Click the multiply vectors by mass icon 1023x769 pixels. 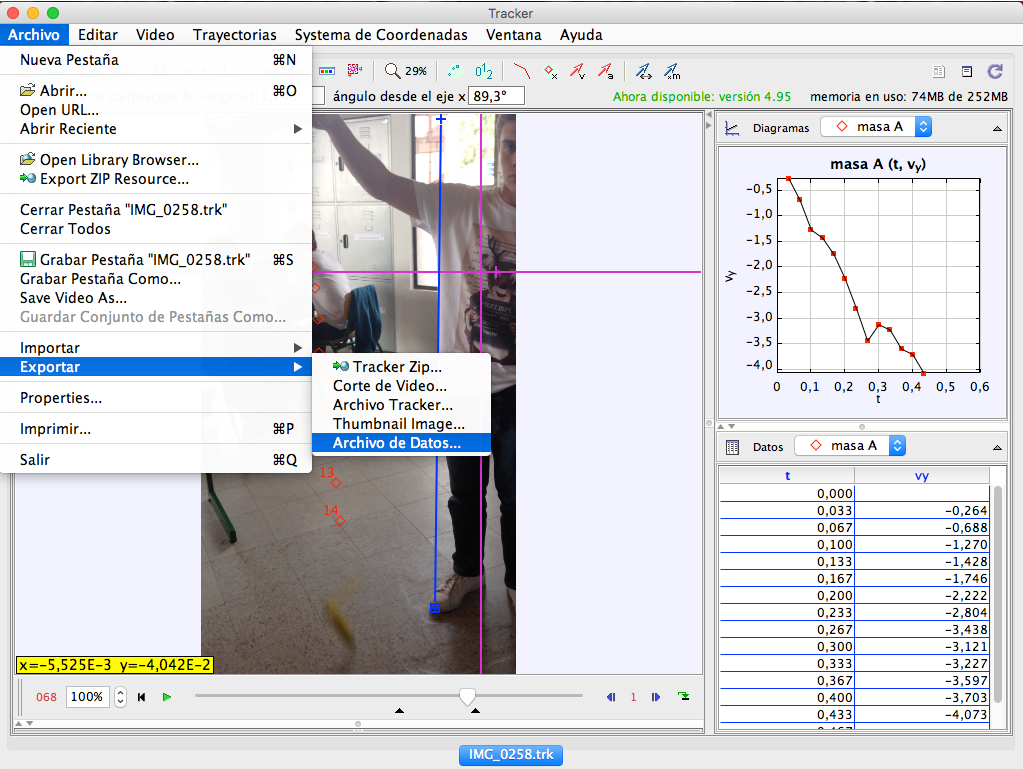tap(672, 70)
